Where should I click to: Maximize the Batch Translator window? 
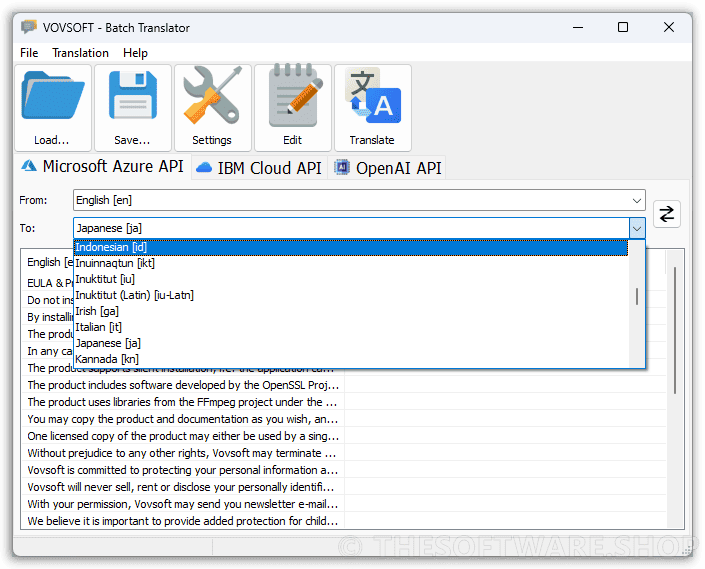coord(623,27)
